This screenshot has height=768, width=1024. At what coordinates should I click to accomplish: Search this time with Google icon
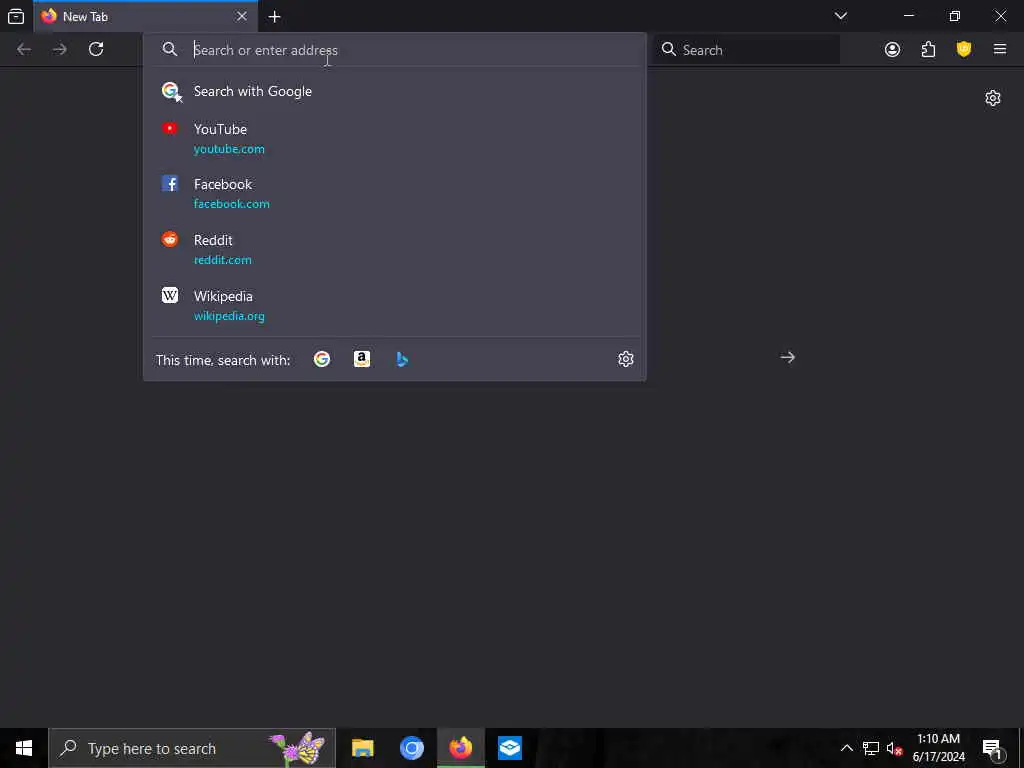pos(321,359)
